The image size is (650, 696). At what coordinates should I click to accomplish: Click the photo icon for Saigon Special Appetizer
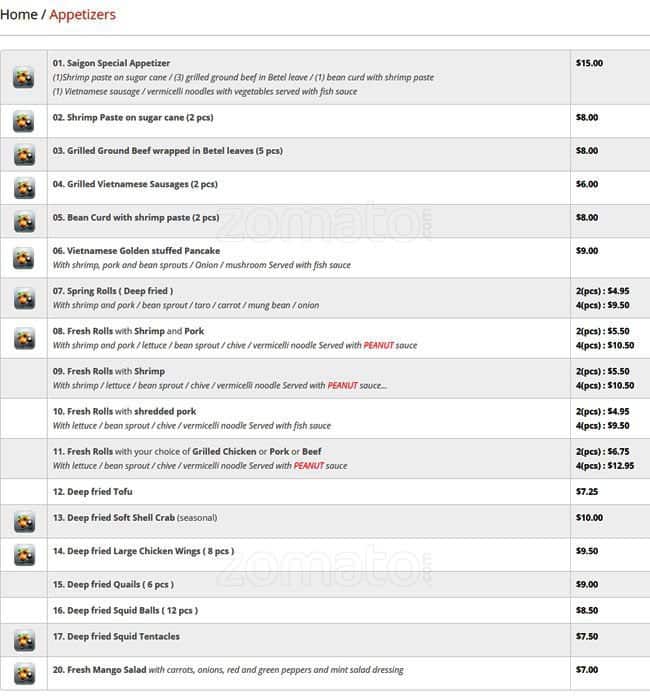24,77
